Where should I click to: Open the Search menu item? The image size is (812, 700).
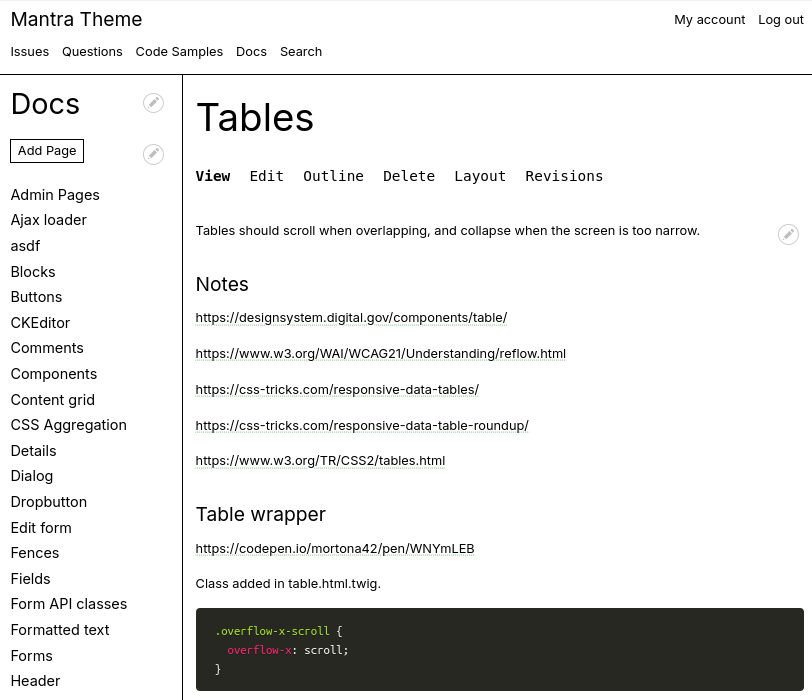click(x=301, y=52)
